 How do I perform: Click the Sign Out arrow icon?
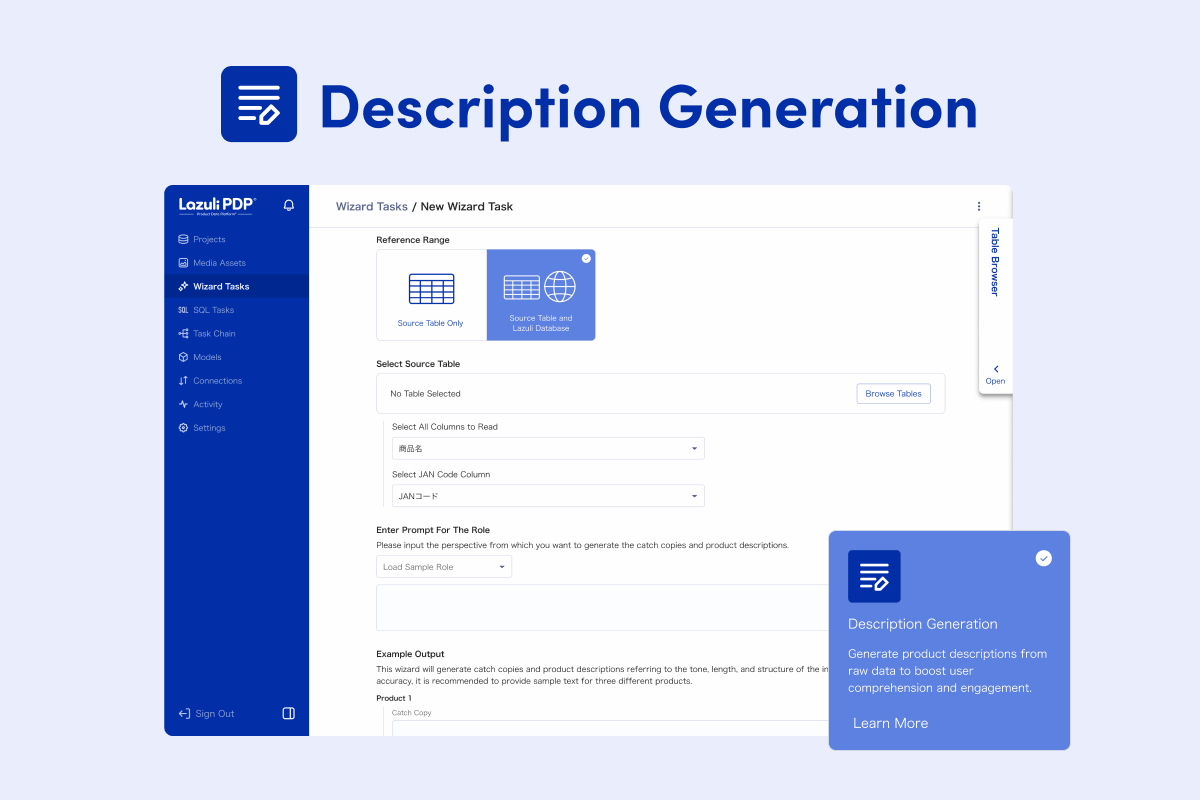184,713
